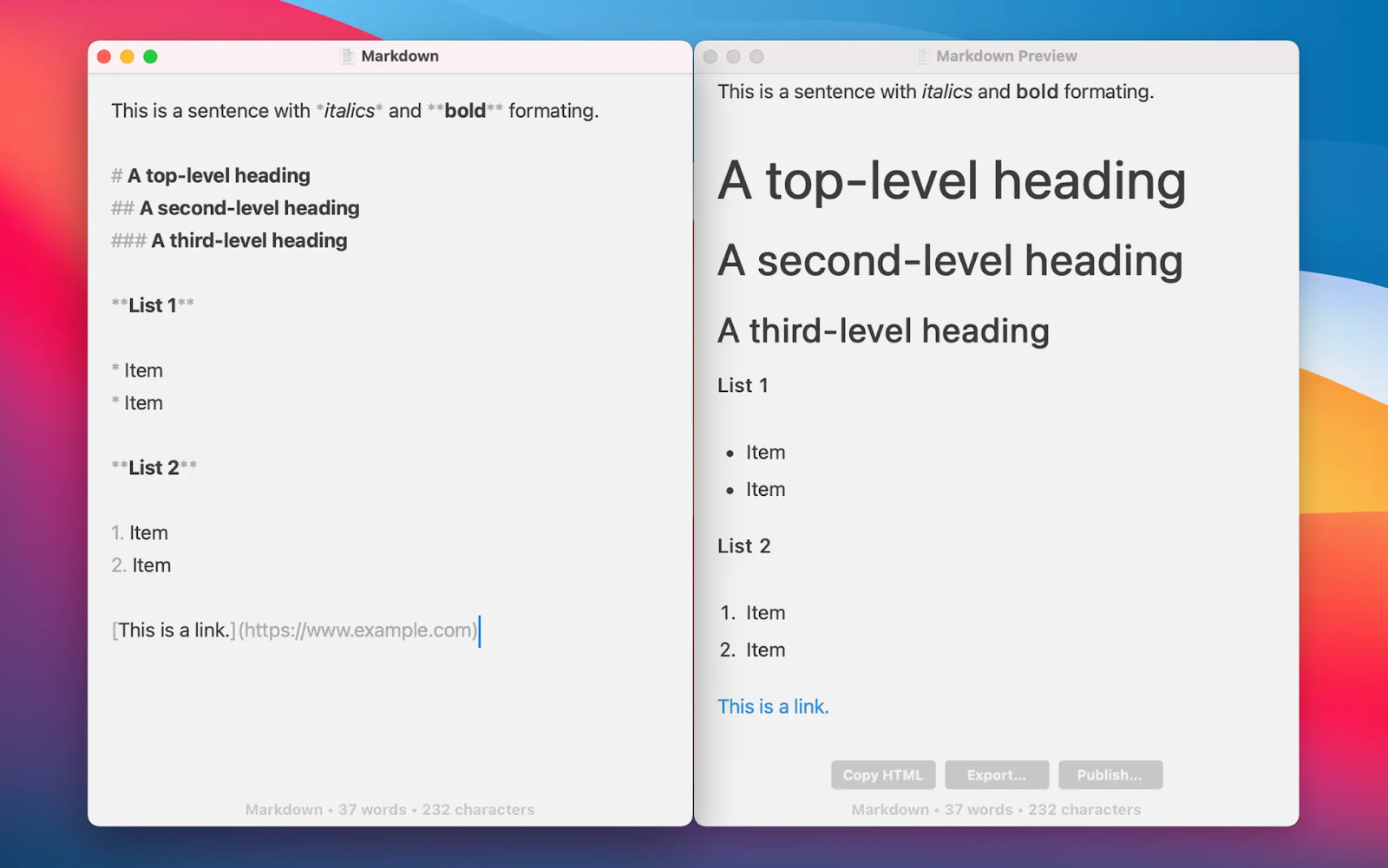This screenshot has height=868, width=1388.
Task: Click the first bulleted Item under List 1
Action: pos(765,452)
